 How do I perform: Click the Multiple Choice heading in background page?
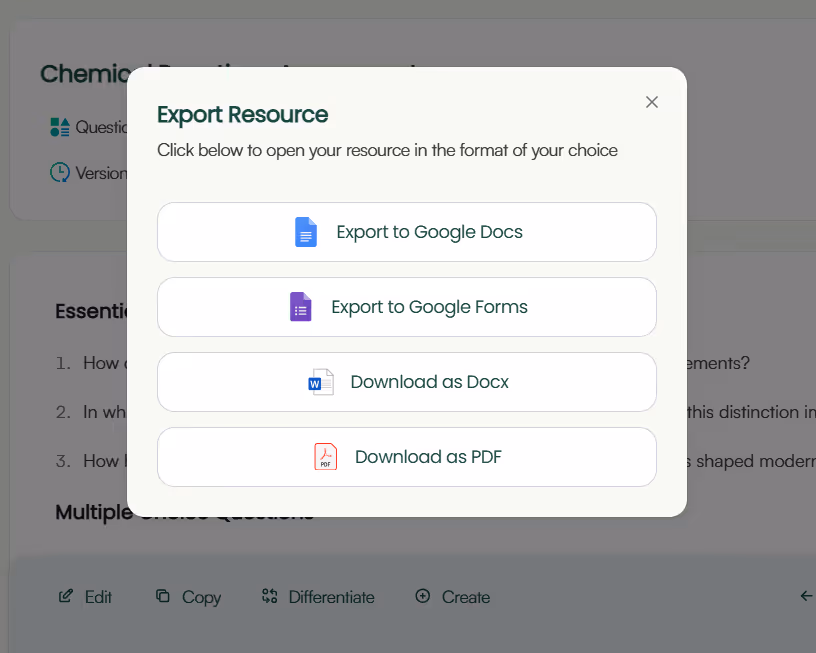click(x=94, y=513)
